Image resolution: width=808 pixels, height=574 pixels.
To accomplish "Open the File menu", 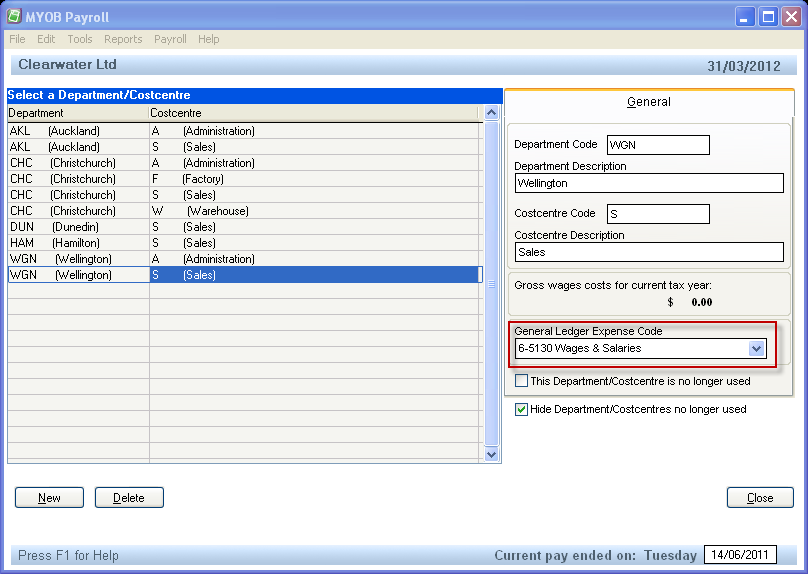I will click(17, 39).
